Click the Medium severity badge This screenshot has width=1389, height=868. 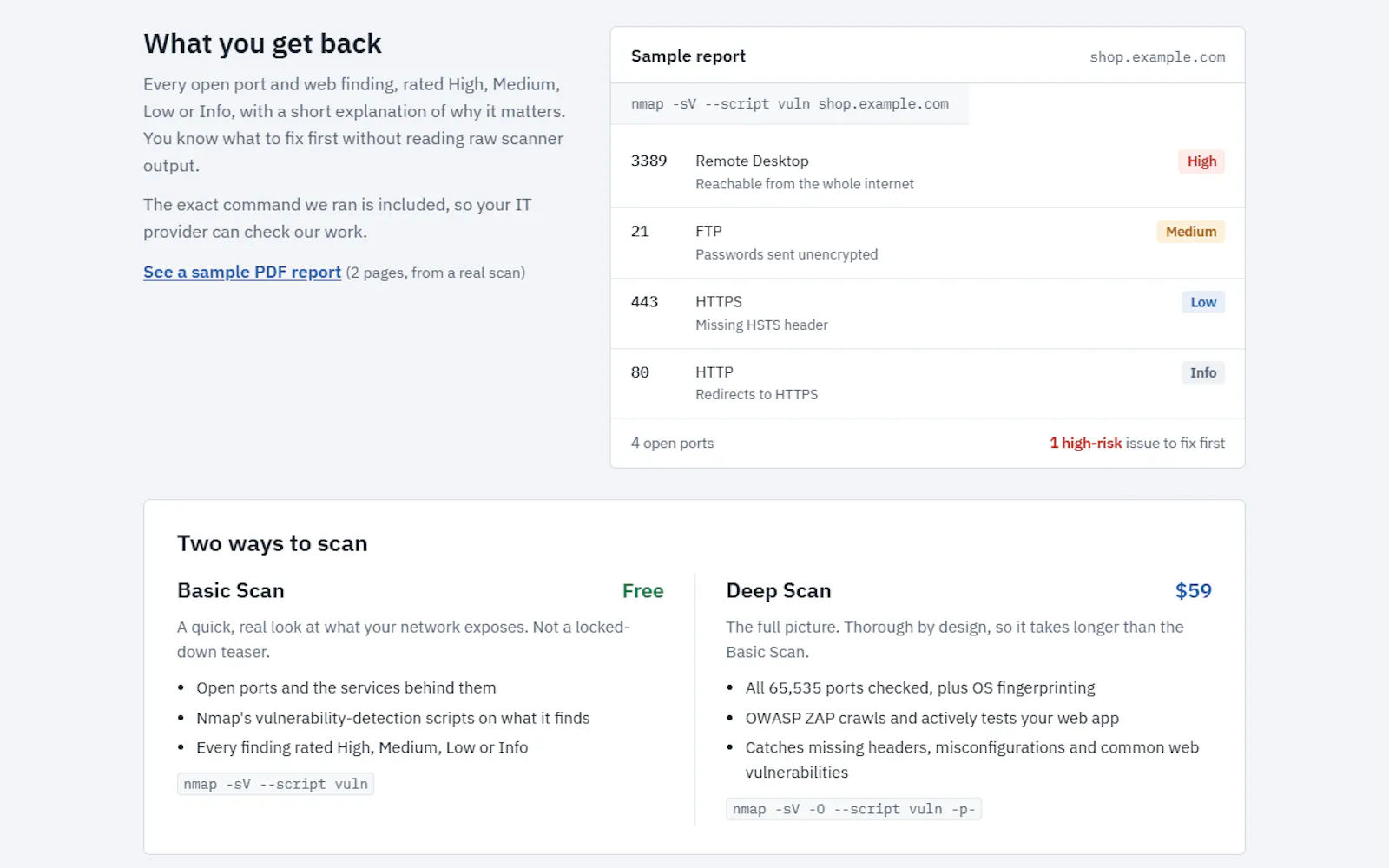1191,232
